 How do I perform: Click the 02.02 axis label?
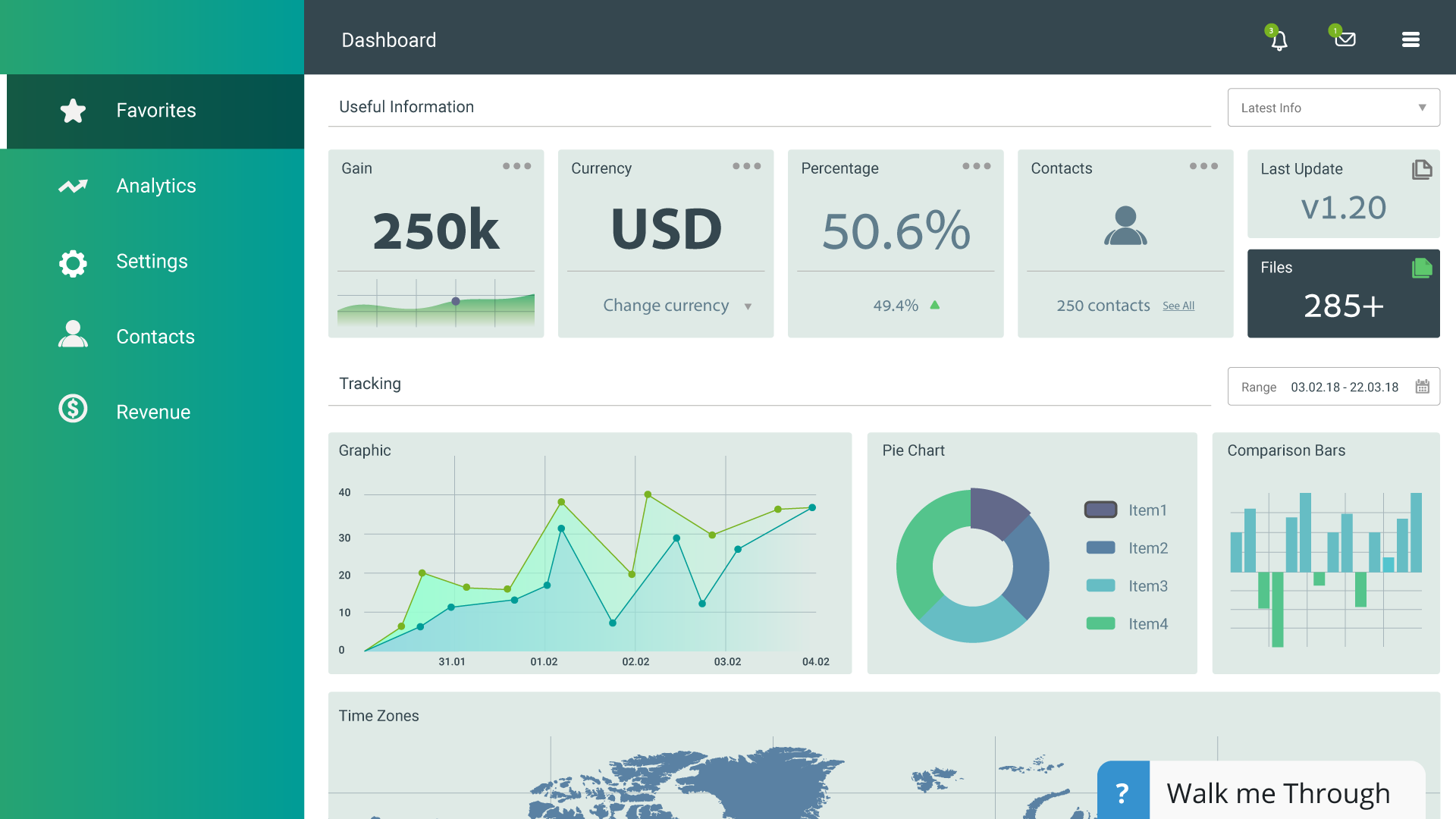pyautogui.click(x=635, y=662)
